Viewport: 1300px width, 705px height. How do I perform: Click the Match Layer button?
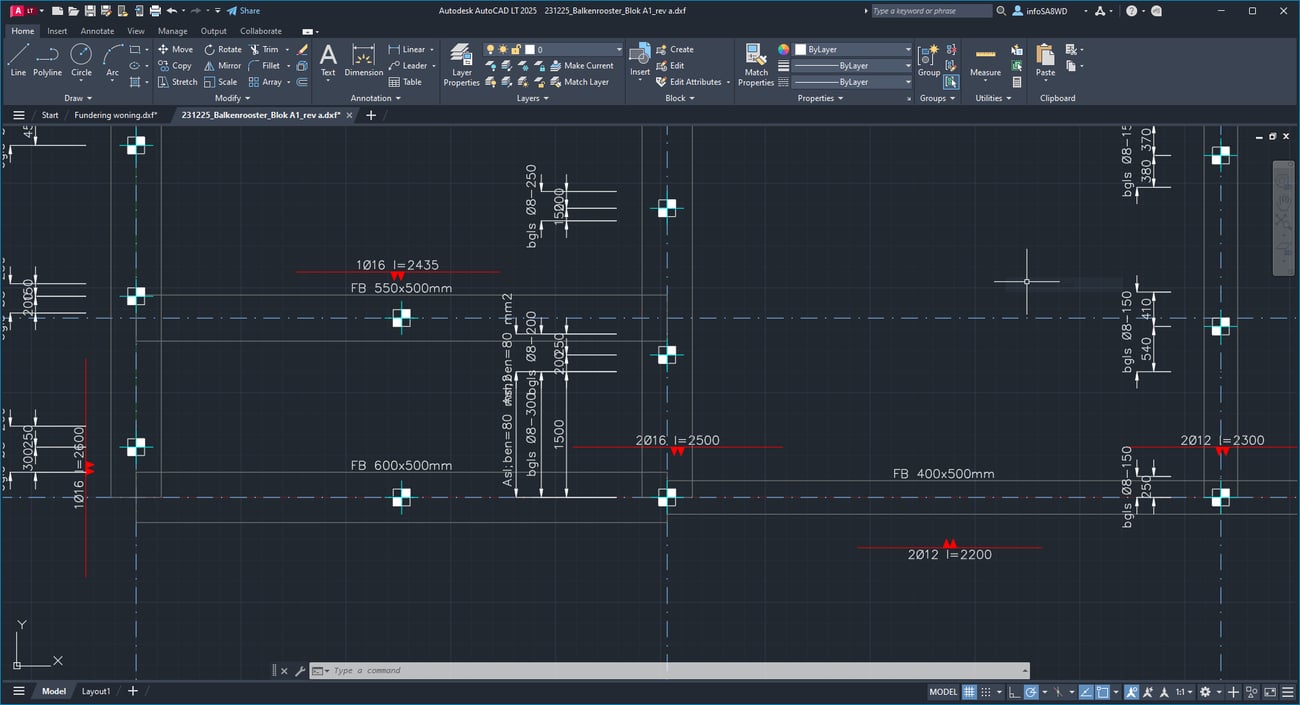579,82
